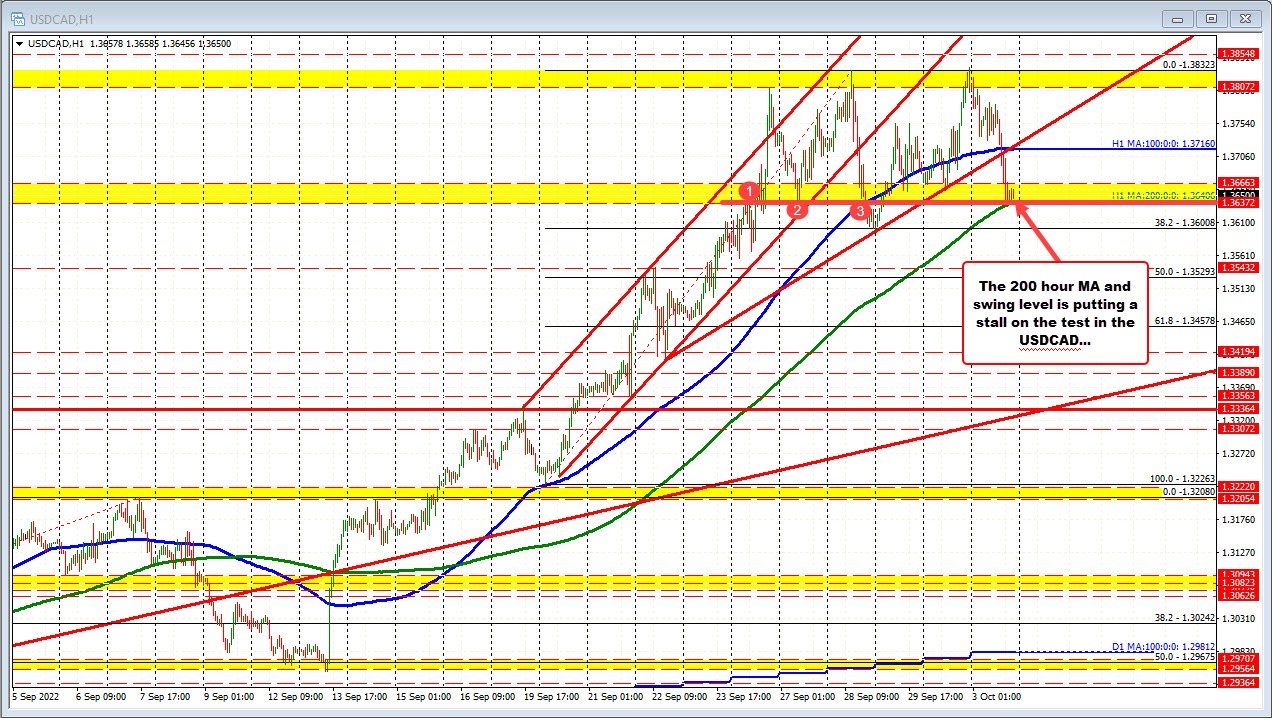Select the D1 MA:100:0:0: 1.29812 label
This screenshot has width=1272, height=718.
(x=1164, y=646)
